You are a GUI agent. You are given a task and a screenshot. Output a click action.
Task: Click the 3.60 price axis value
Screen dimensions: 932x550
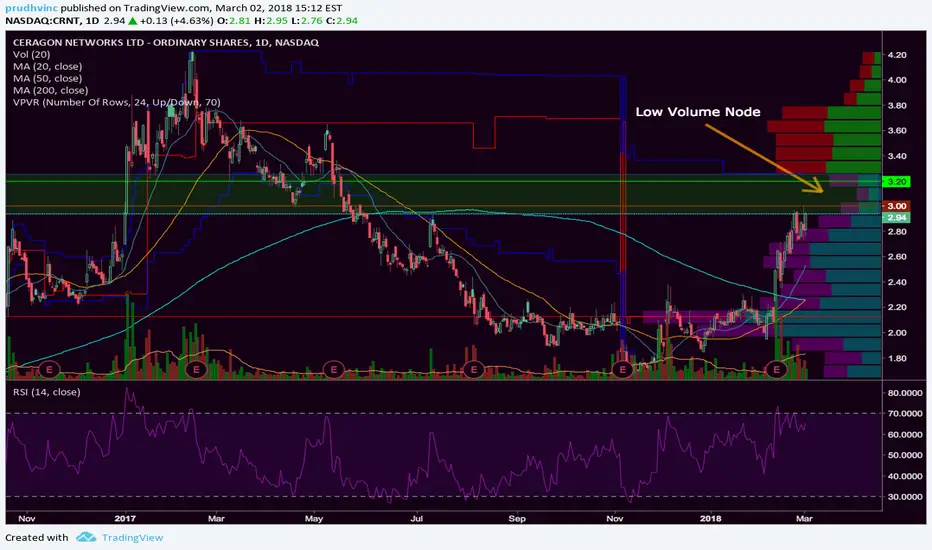897,131
